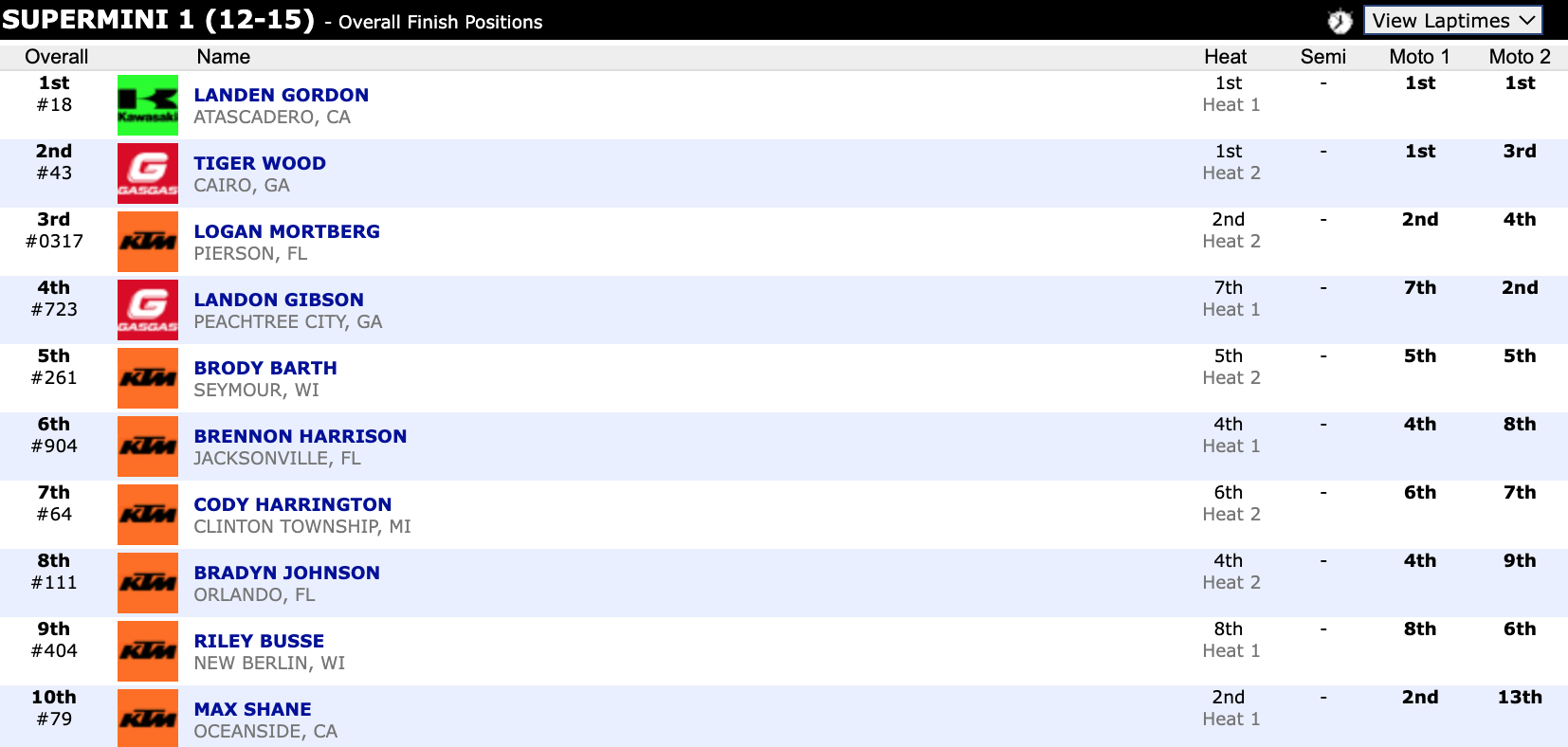
Task: Click the Heat column header
Action: [x=1225, y=57]
